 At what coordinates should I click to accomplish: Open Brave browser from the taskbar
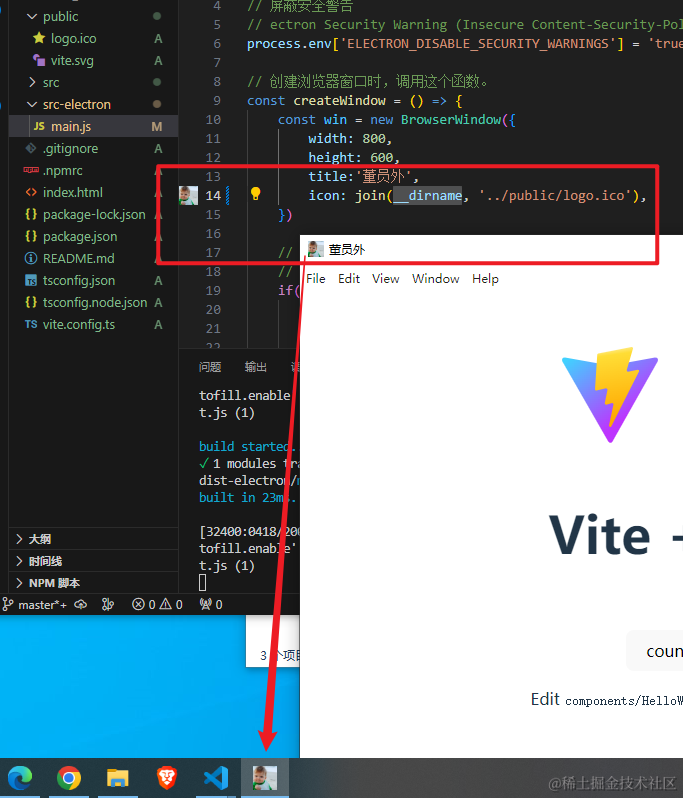[x=166, y=778]
